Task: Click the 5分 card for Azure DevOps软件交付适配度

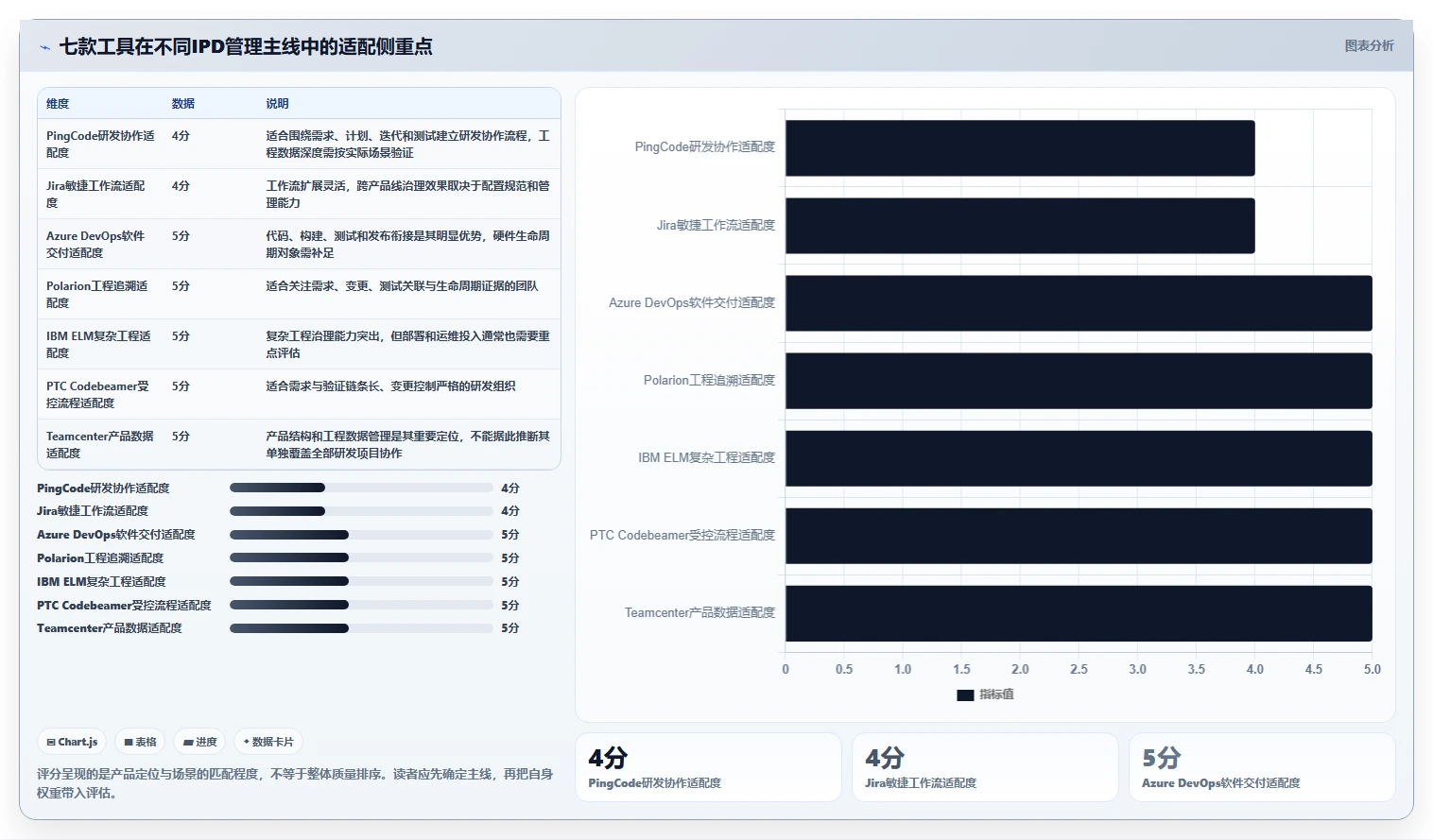Action: (1262, 767)
